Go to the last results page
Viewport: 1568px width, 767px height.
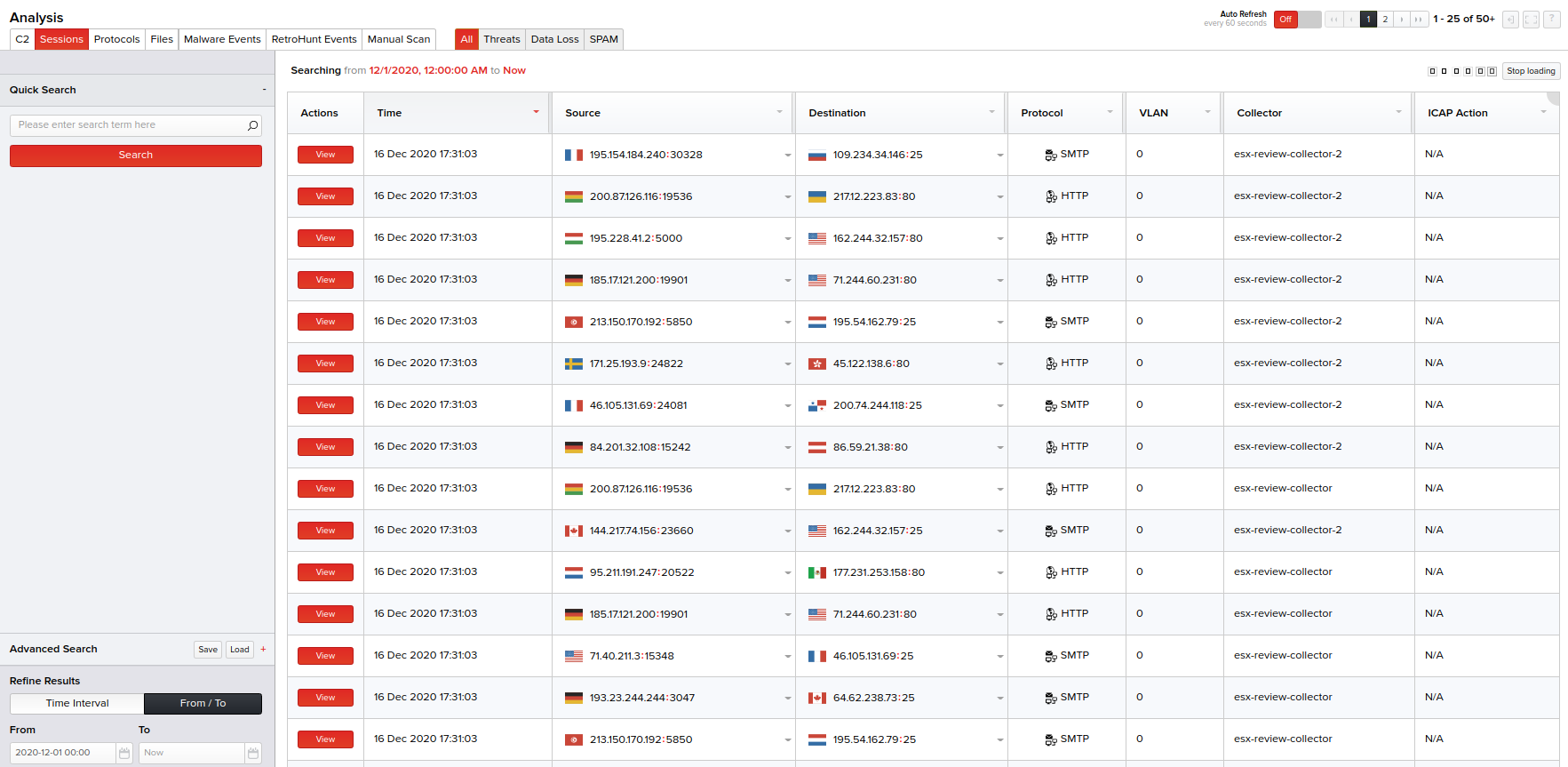(x=1419, y=19)
